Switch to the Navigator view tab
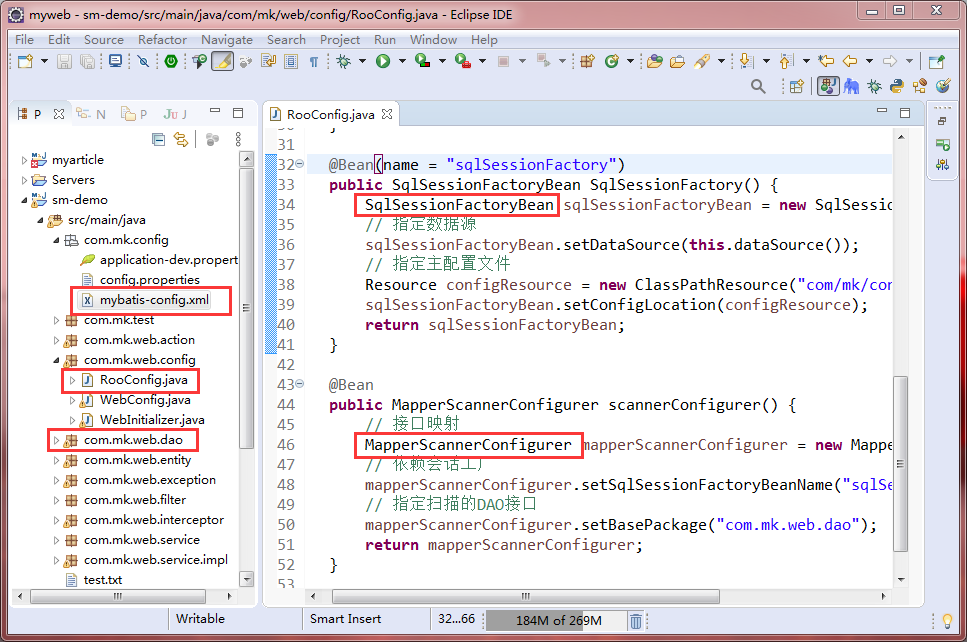Screen dimensions: 967x642 coord(91,114)
